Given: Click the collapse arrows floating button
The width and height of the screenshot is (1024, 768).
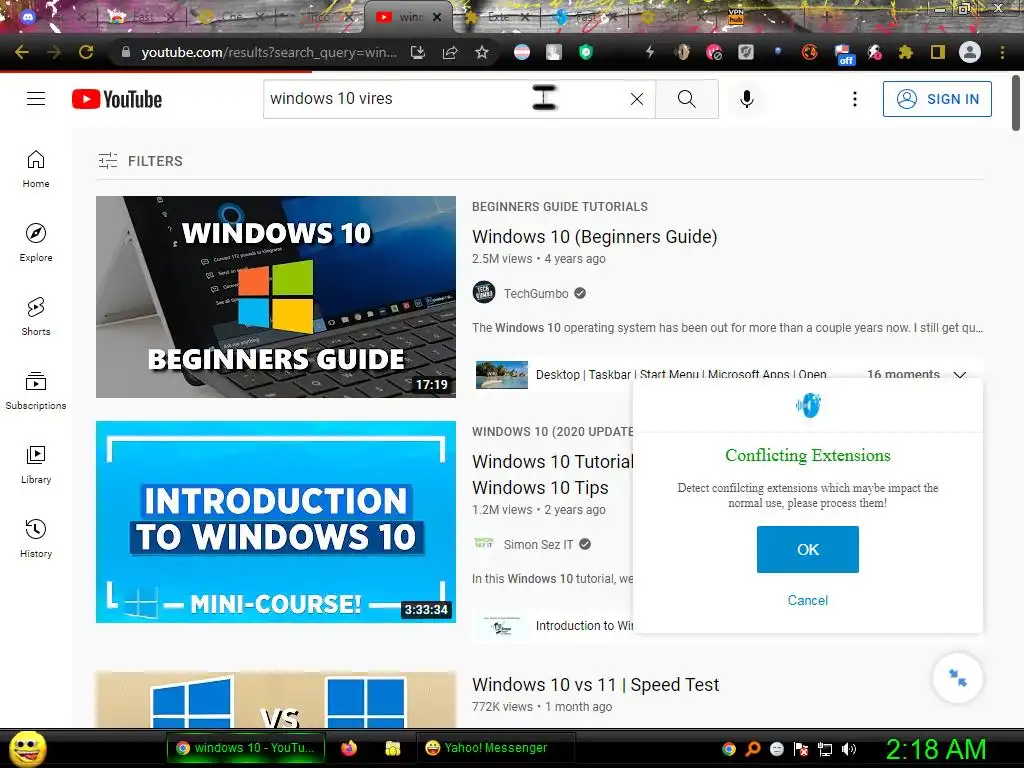Looking at the screenshot, I should coord(958,679).
